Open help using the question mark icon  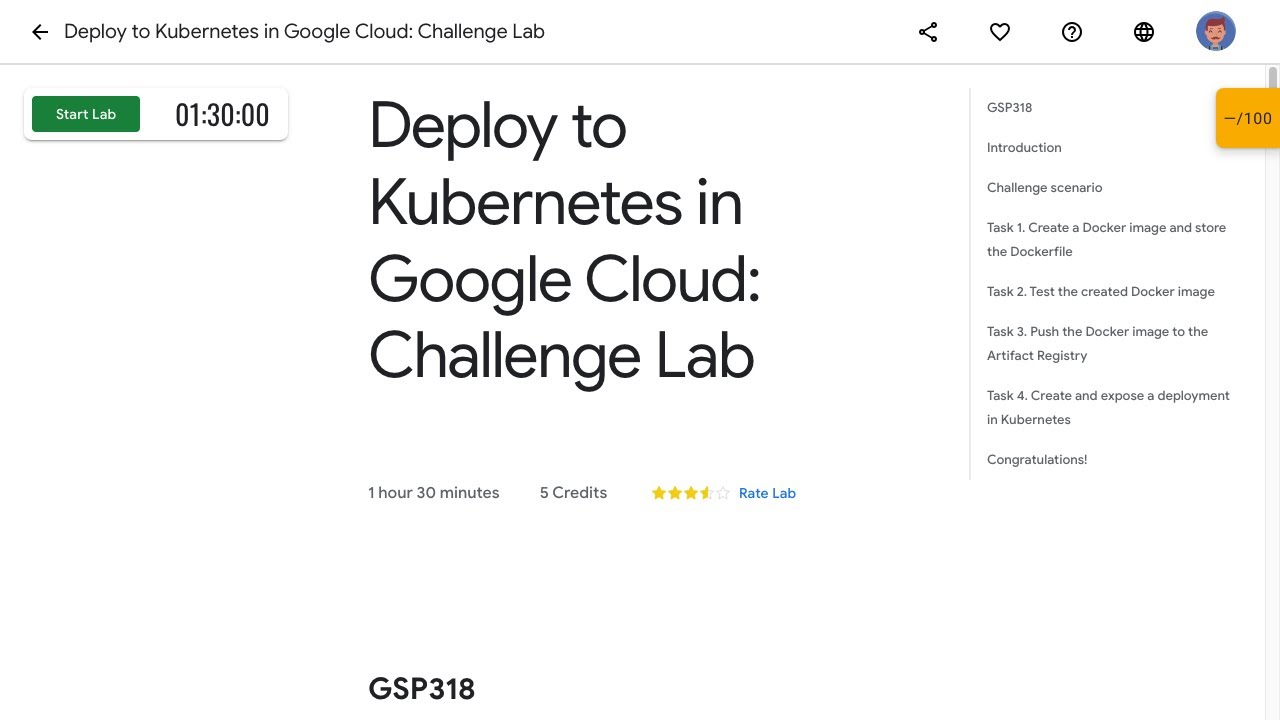click(1072, 32)
